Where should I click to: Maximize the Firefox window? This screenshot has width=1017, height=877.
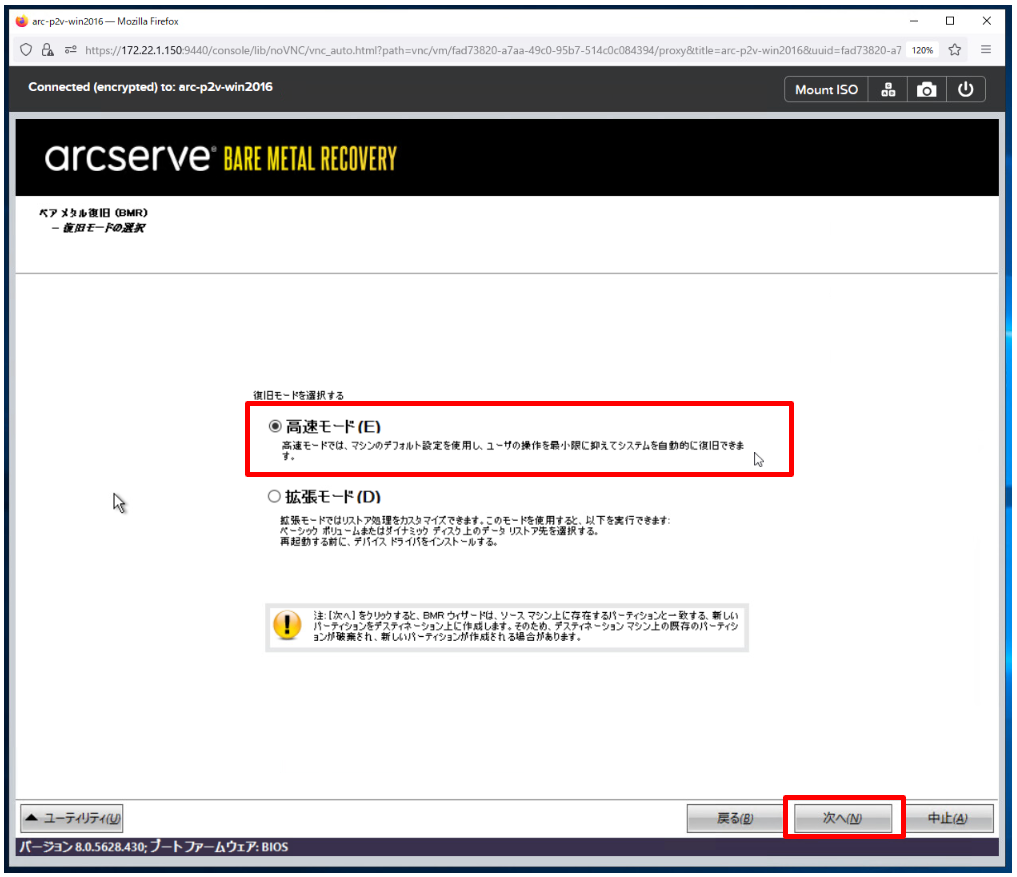[x=950, y=21]
